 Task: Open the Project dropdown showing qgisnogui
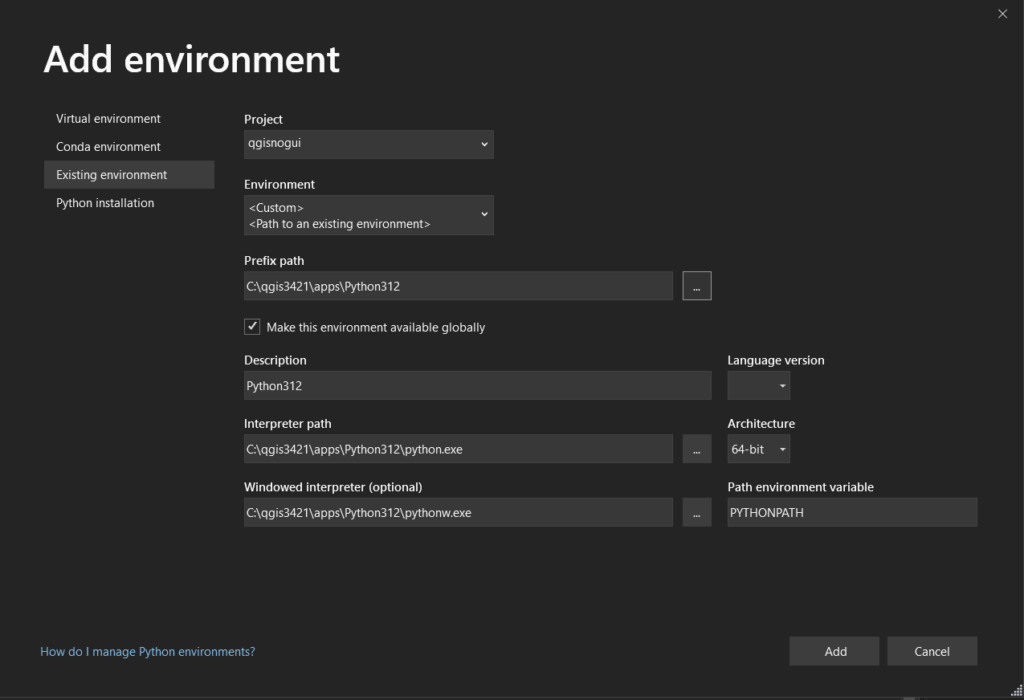pos(368,144)
